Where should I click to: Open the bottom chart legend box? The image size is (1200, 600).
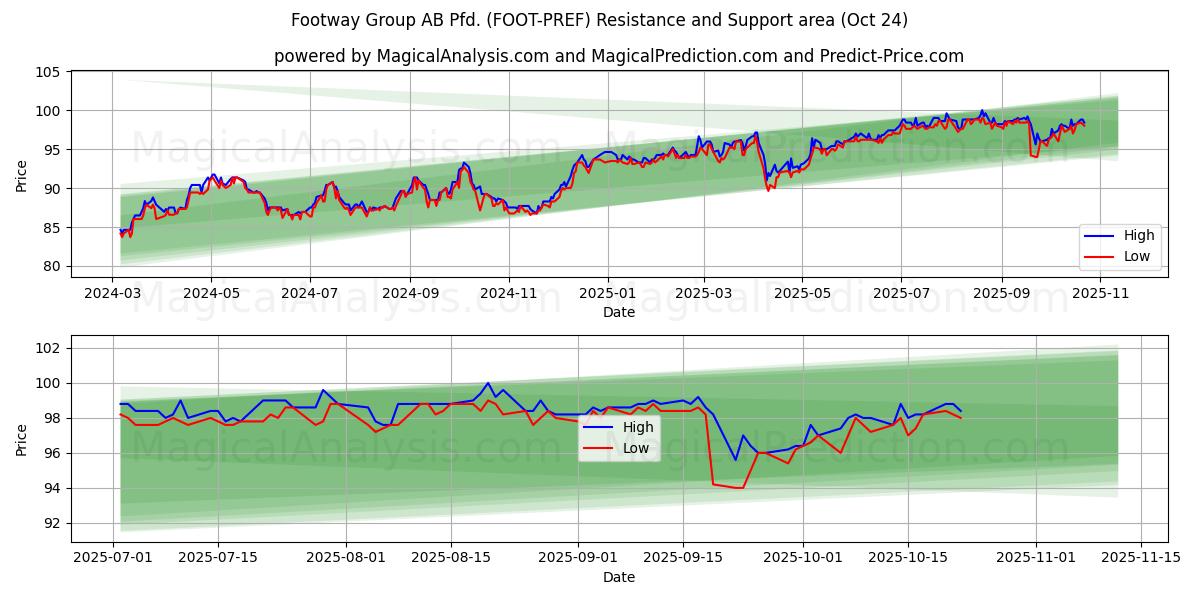click(618, 437)
